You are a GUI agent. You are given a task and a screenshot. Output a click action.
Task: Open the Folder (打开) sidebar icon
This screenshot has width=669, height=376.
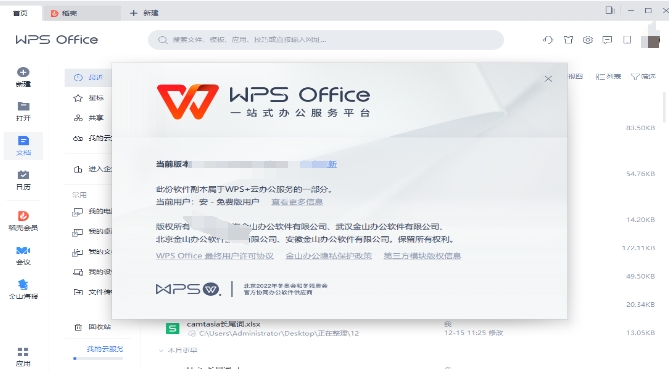coord(23,106)
